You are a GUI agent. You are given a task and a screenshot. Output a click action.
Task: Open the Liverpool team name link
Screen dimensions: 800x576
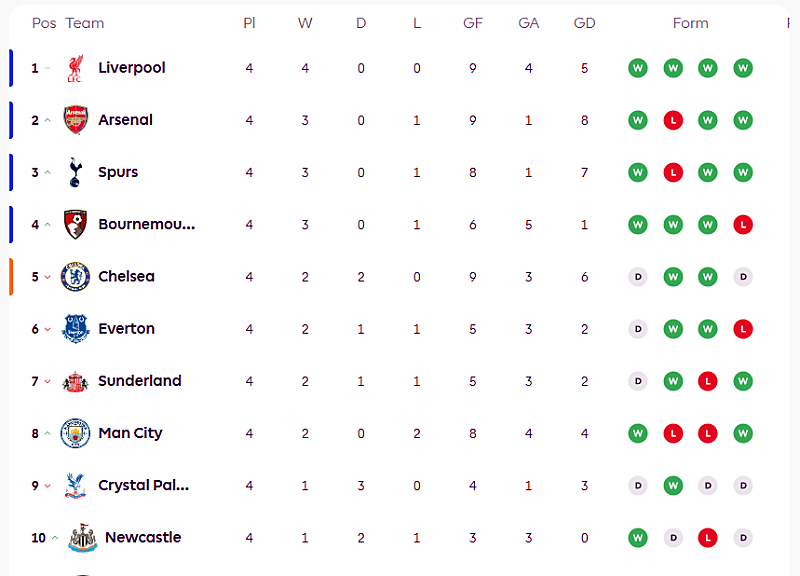point(132,68)
